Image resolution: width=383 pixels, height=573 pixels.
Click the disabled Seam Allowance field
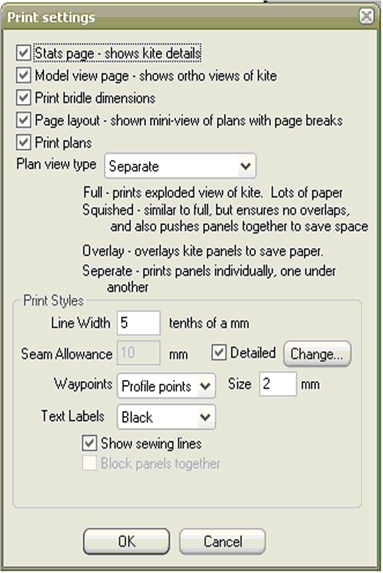[x=139, y=353]
